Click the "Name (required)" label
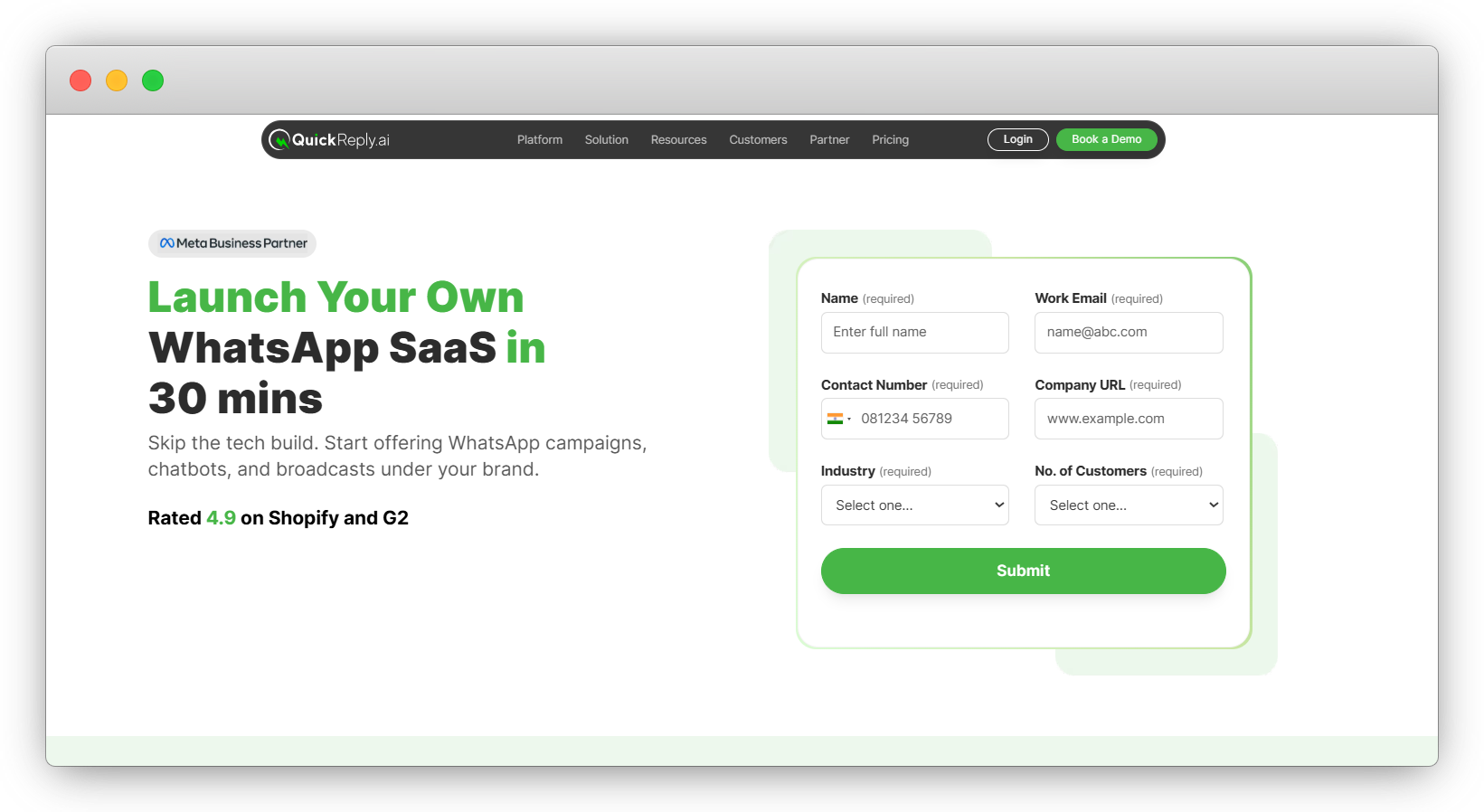1484x812 pixels. click(x=867, y=298)
